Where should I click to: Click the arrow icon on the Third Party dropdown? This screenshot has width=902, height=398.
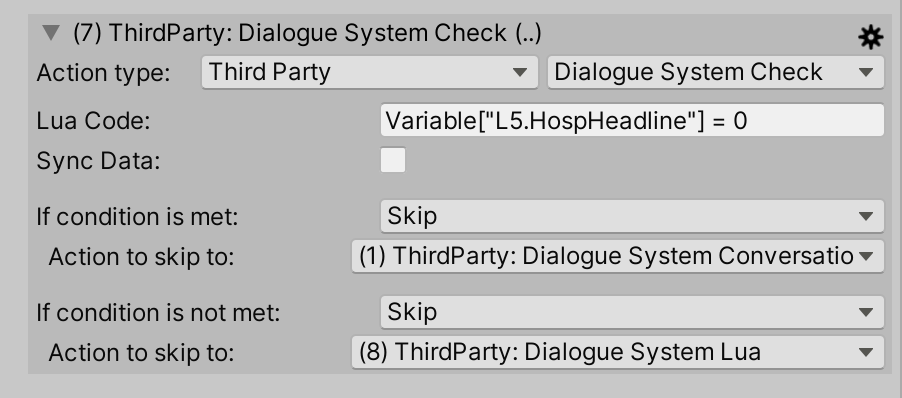(520, 73)
